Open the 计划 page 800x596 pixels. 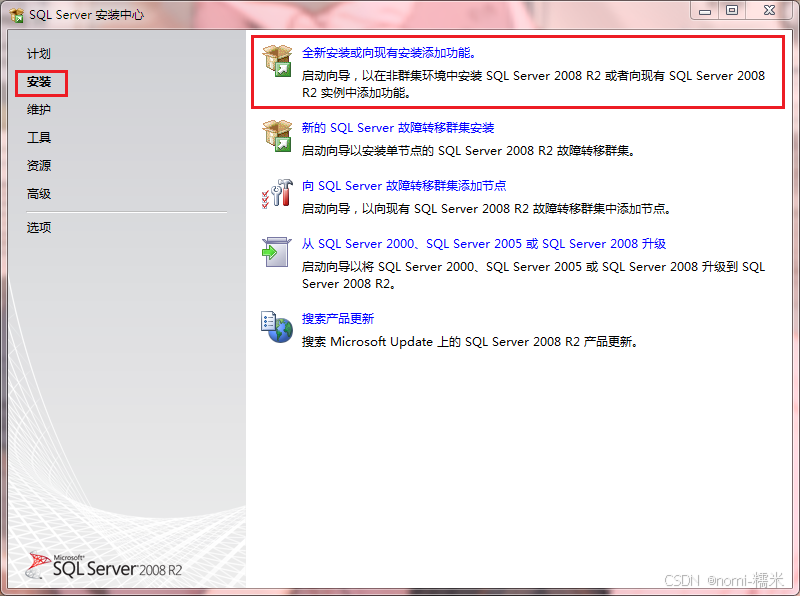pyautogui.click(x=39, y=54)
